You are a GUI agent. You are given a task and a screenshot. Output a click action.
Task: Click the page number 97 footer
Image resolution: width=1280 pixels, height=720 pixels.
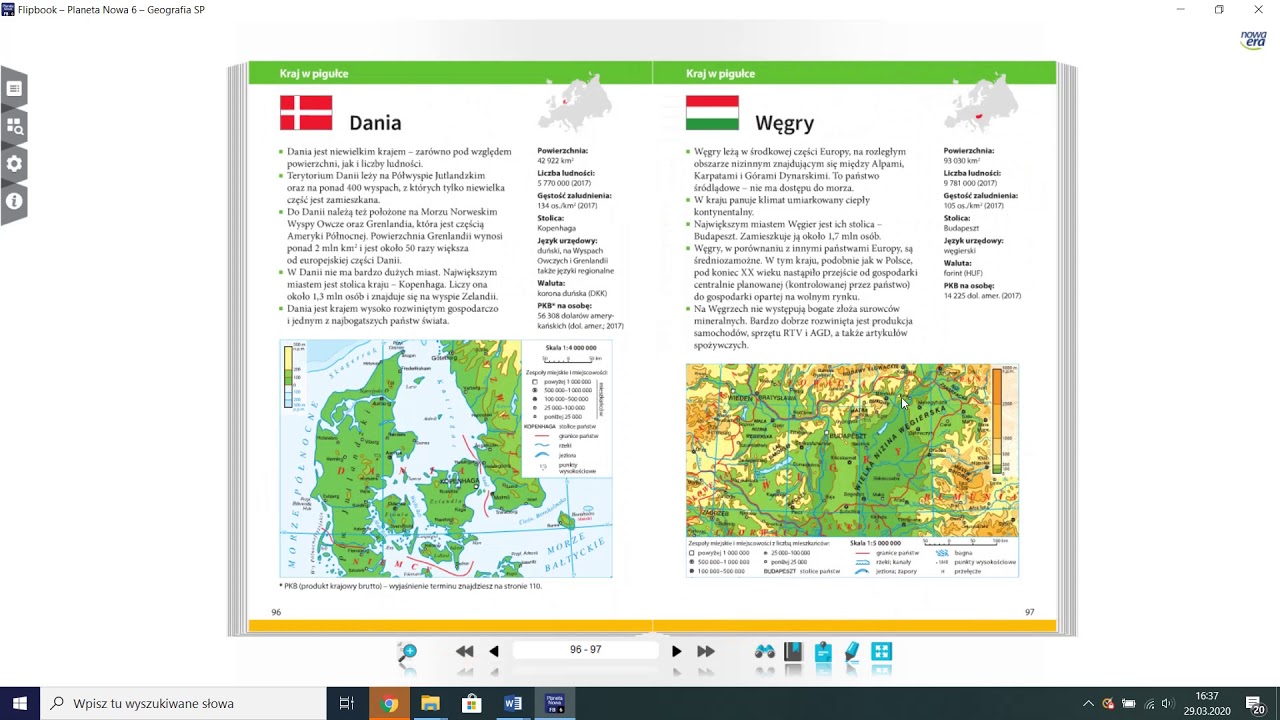point(1029,612)
